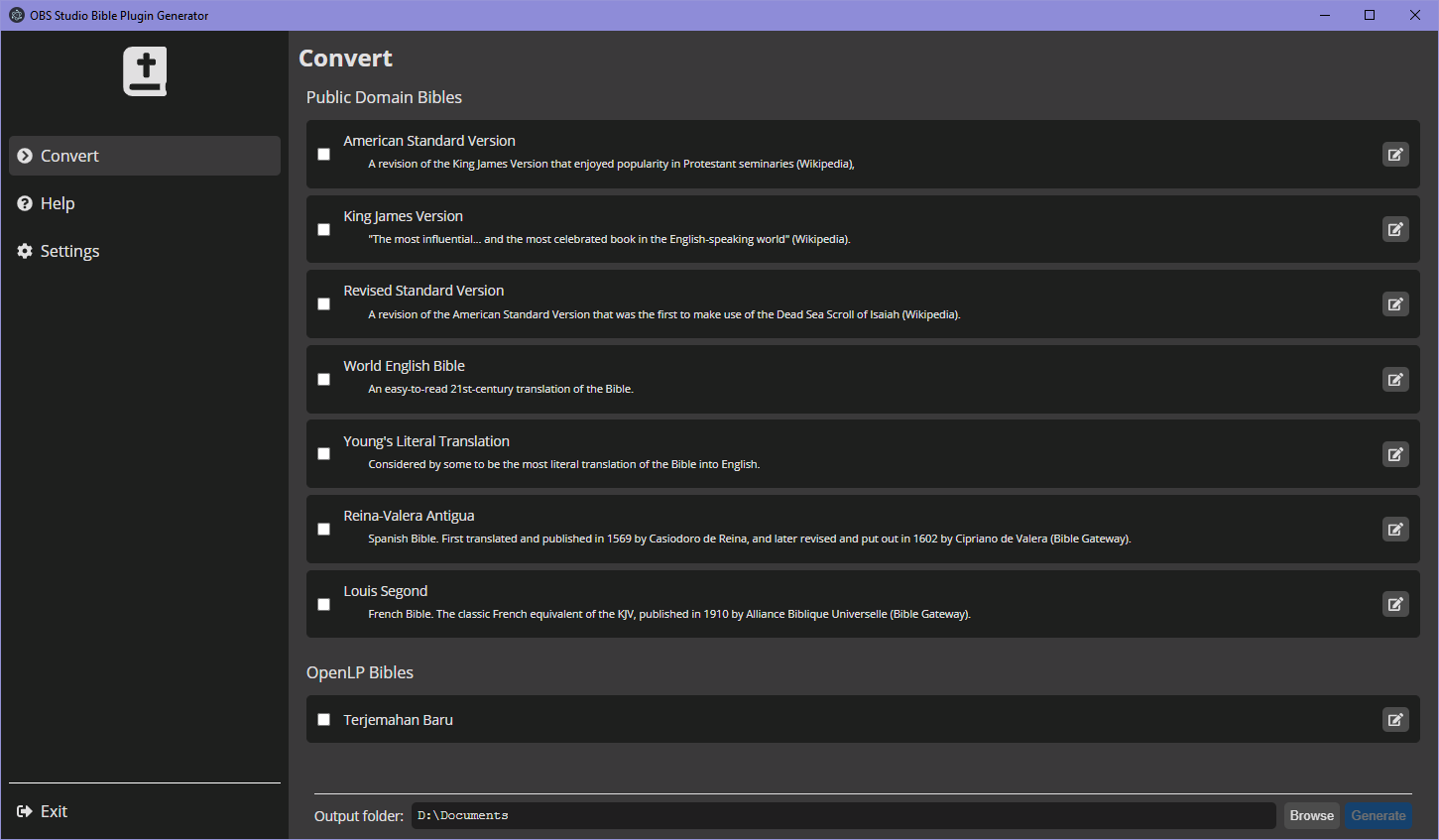1439x840 pixels.
Task: Enable the King James Version checkbox
Action: coord(323,229)
